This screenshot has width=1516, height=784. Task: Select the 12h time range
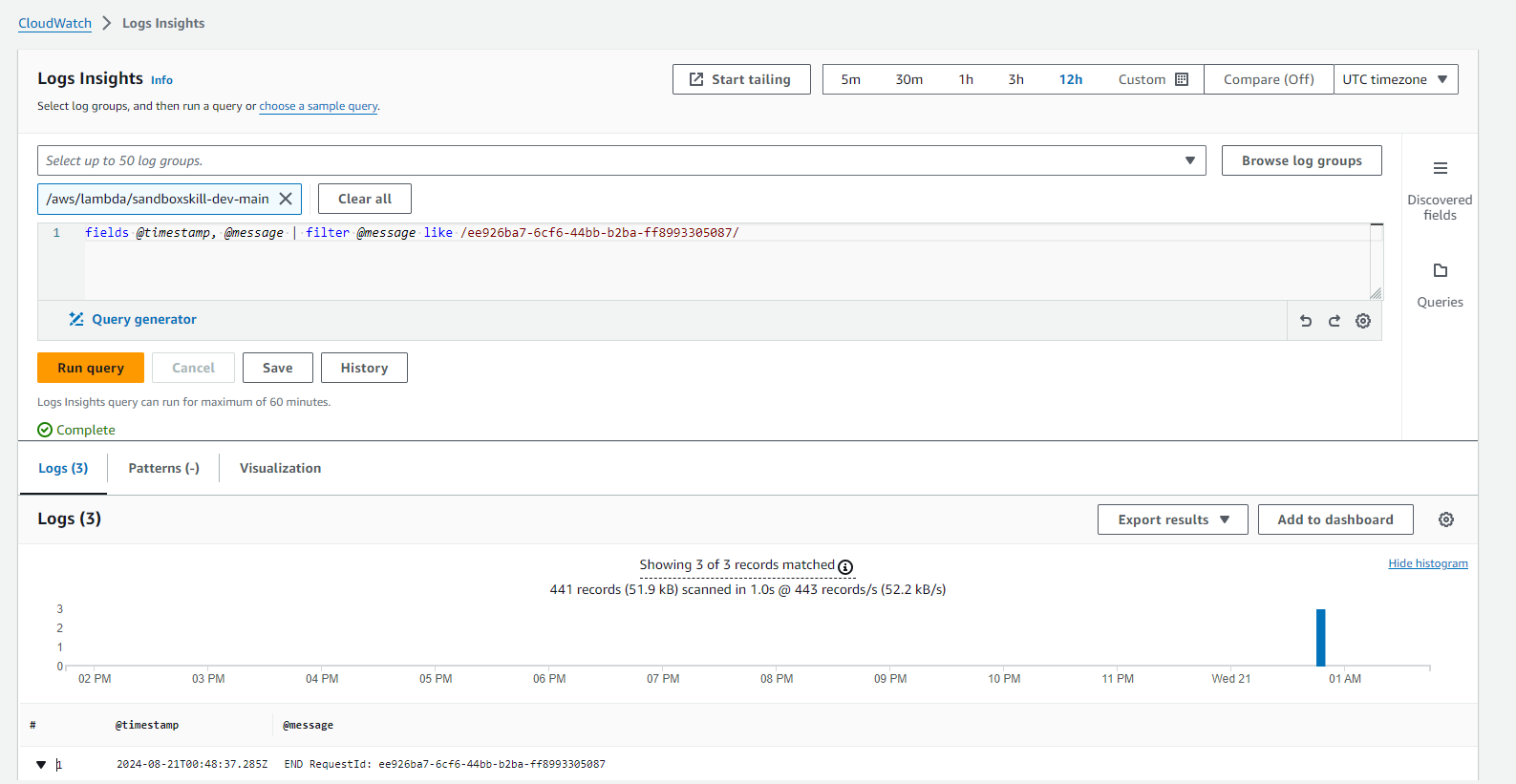[1070, 79]
